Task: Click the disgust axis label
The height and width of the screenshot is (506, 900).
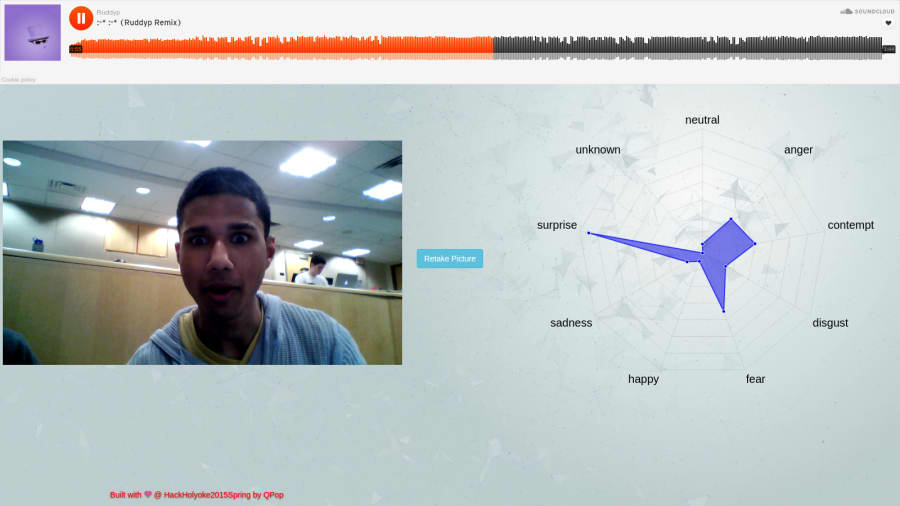Action: 830,323
